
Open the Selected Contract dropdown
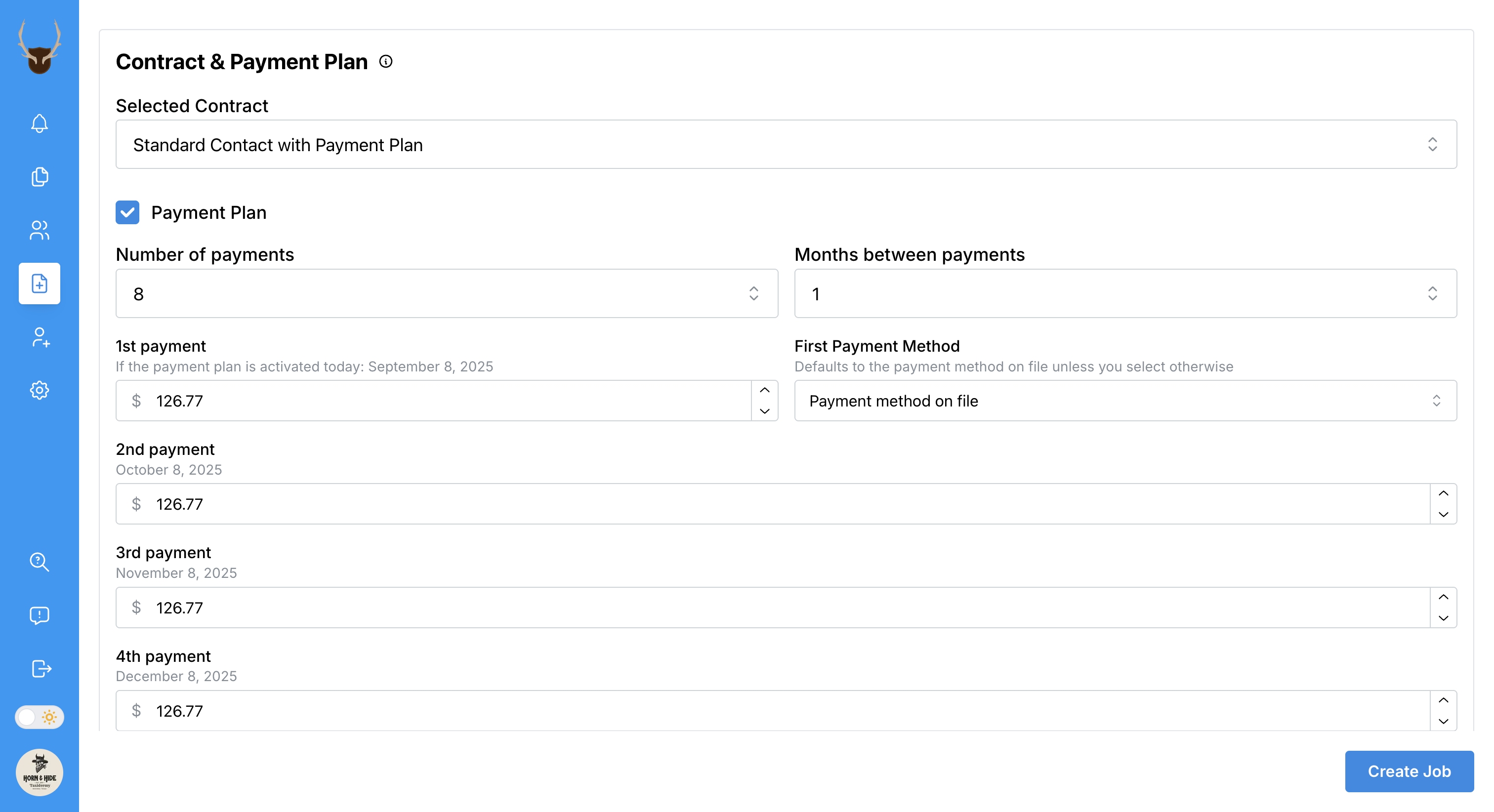pos(786,144)
